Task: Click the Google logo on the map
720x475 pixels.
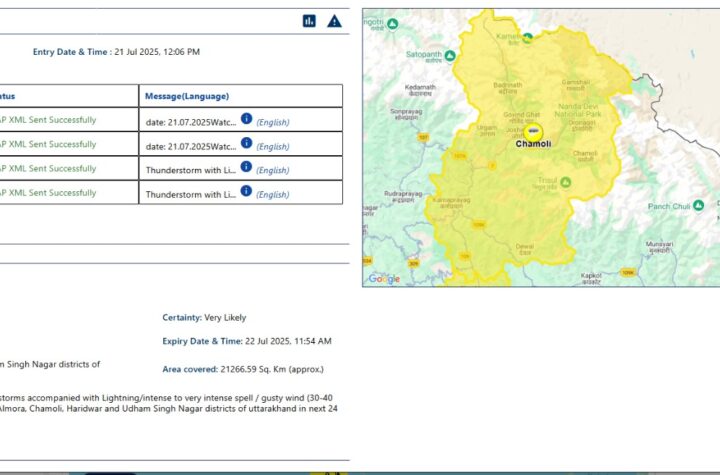Action: (x=384, y=279)
